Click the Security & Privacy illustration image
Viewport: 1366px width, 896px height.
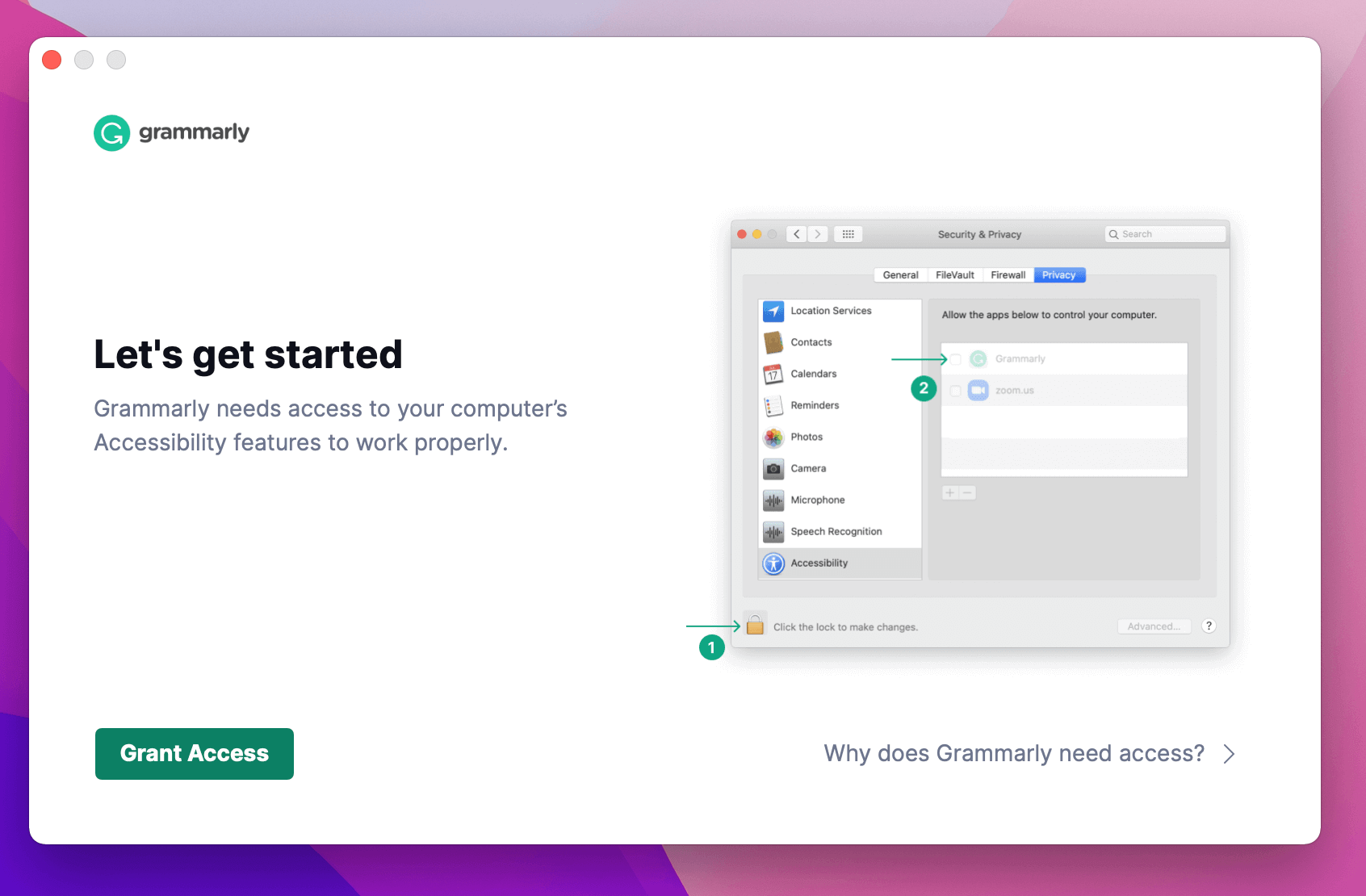[980, 433]
